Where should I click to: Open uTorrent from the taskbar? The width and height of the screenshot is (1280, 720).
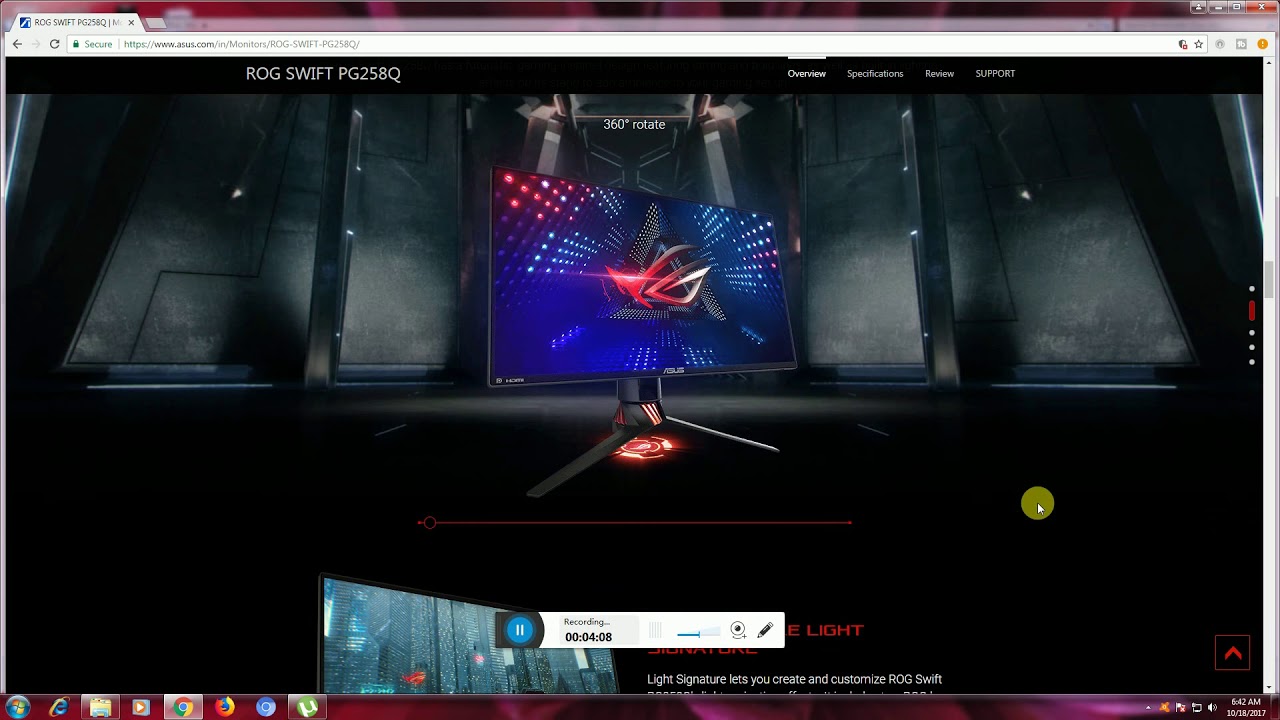tap(306, 707)
